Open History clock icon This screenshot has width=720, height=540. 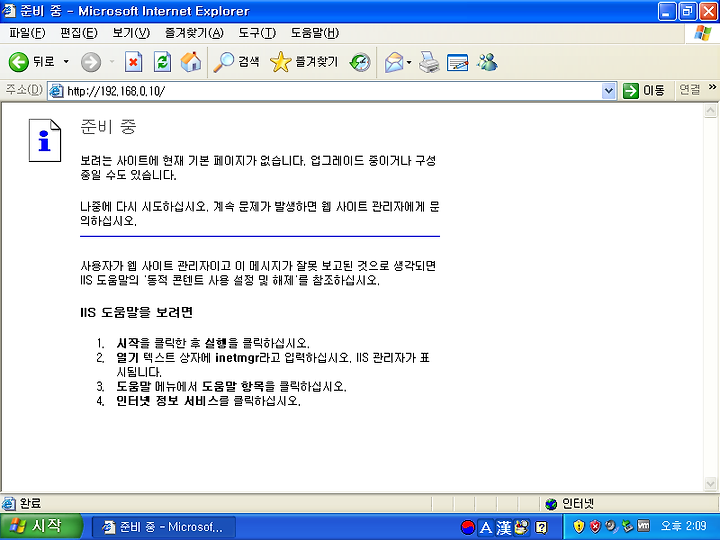[x=360, y=62]
